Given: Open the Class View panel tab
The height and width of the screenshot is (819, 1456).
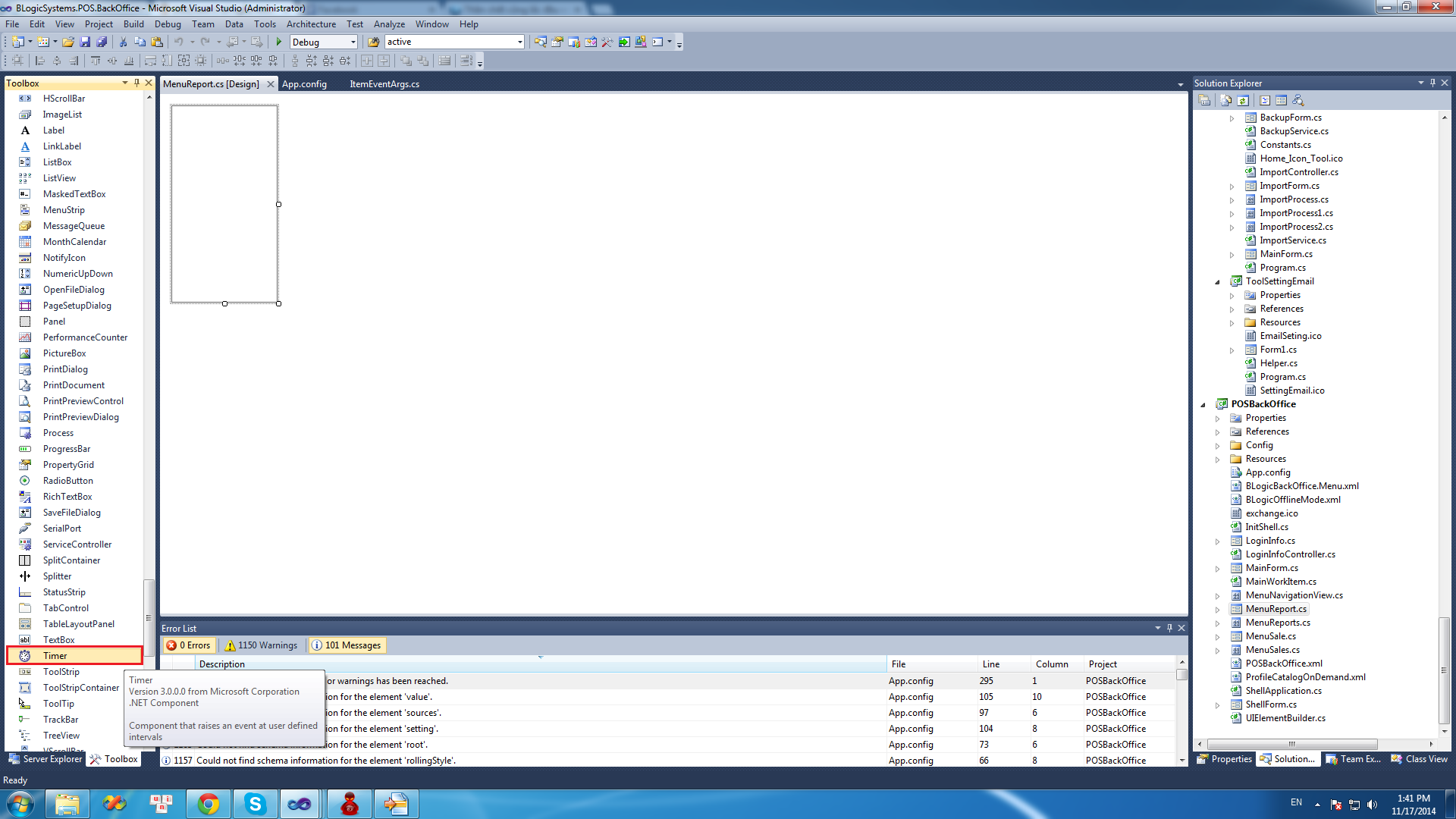Looking at the screenshot, I should [x=1419, y=759].
